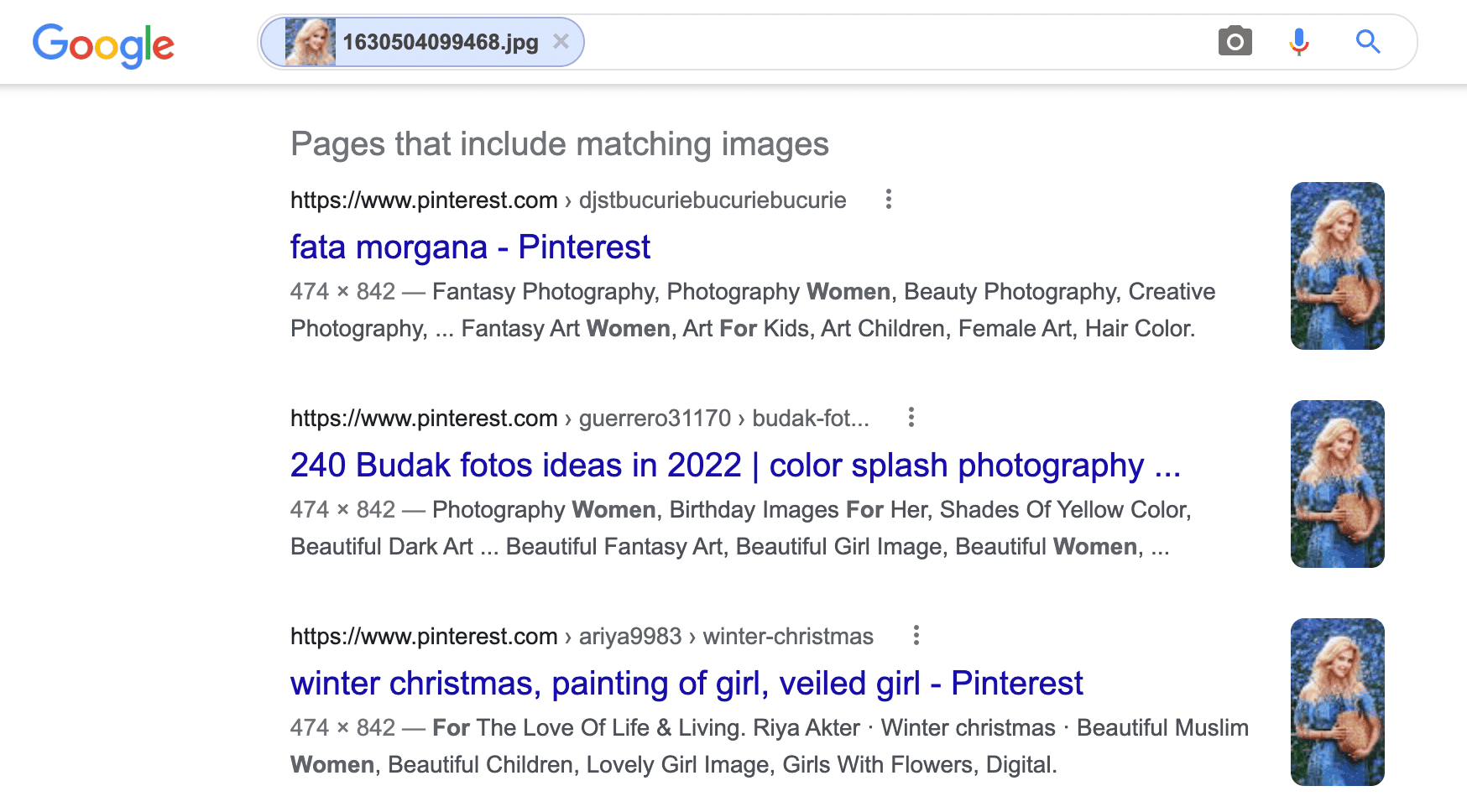Click thumbnail beside fata morgana result
Viewport: 1467px width, 812px height.
(1337, 267)
